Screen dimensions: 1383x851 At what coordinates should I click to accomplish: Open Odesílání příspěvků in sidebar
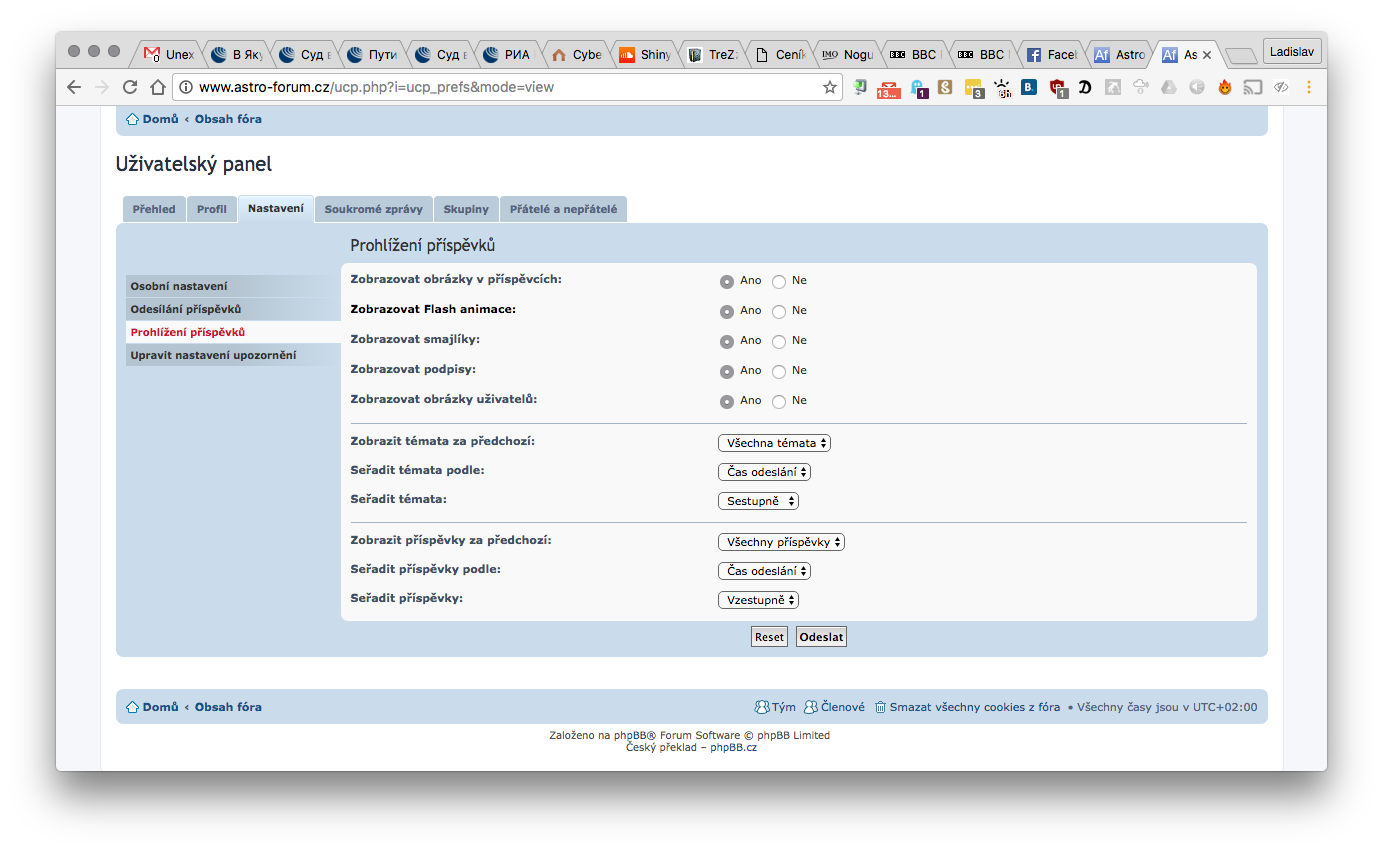coord(233,309)
